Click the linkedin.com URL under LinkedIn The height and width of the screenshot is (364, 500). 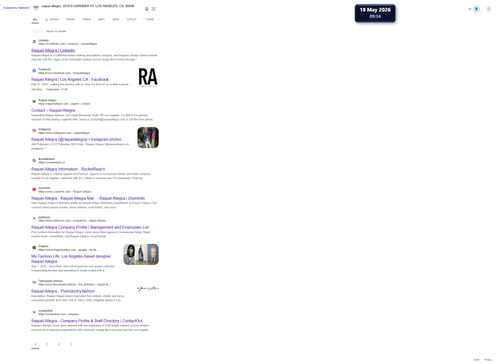point(68,44)
